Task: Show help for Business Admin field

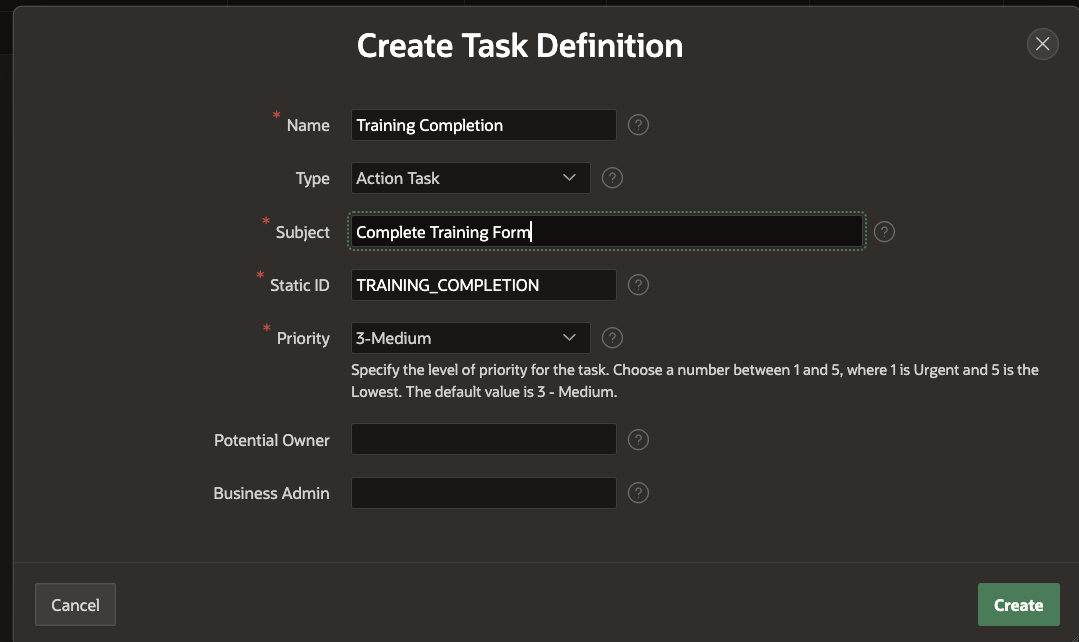Action: point(638,493)
